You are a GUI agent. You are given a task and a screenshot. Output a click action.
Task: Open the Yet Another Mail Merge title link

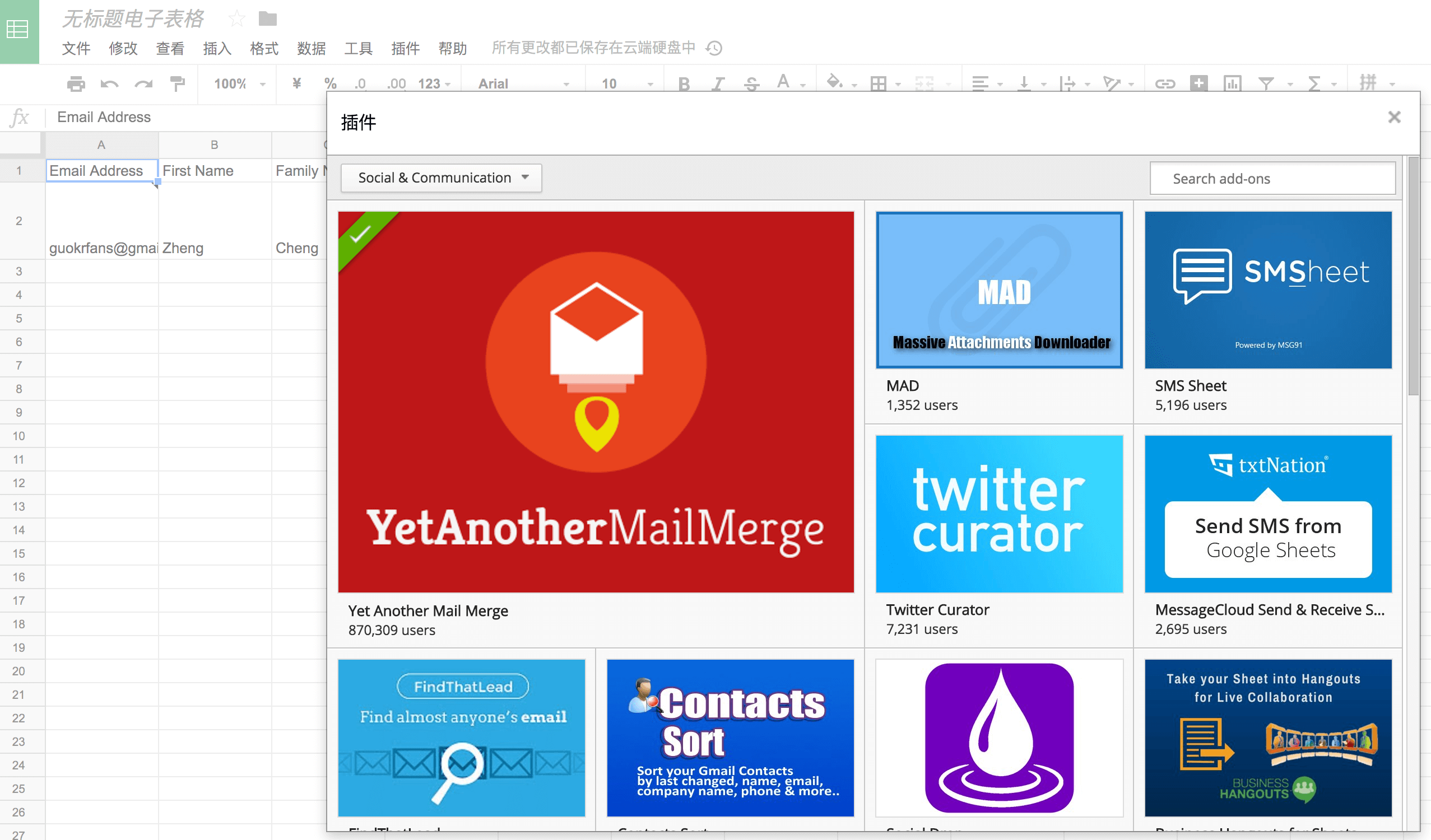428,611
